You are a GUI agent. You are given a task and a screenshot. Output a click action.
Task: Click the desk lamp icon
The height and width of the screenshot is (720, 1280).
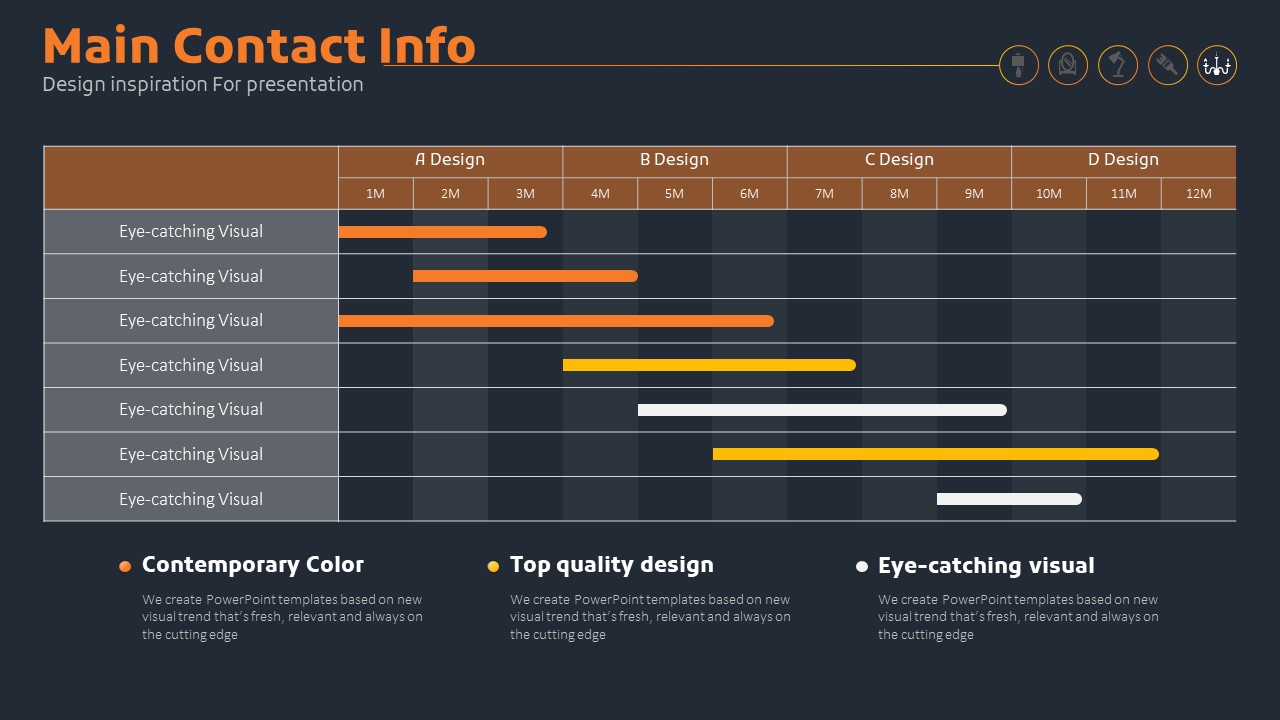tap(1118, 65)
